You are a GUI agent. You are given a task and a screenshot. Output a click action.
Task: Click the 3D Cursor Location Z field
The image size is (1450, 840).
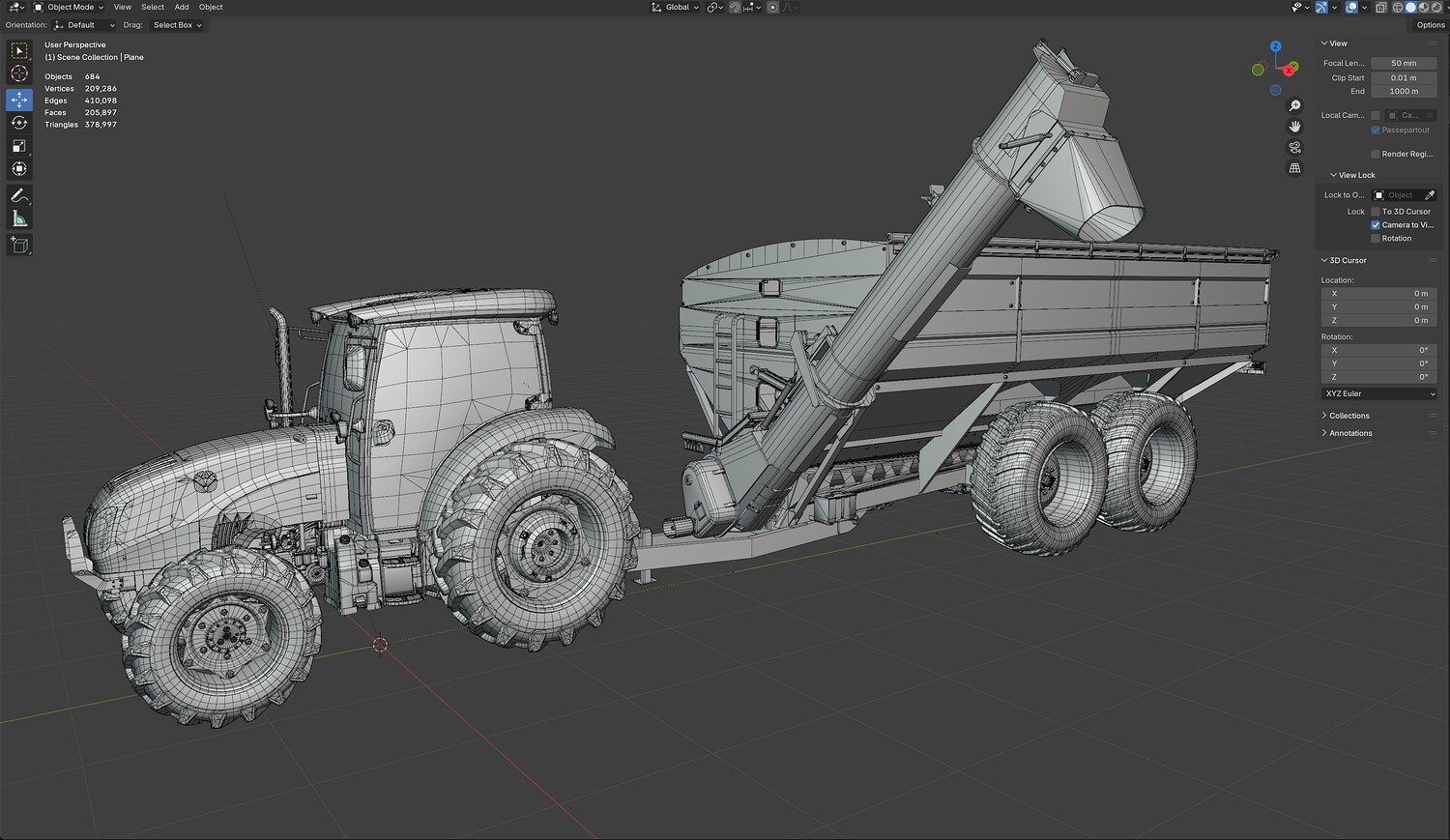[x=1379, y=320]
